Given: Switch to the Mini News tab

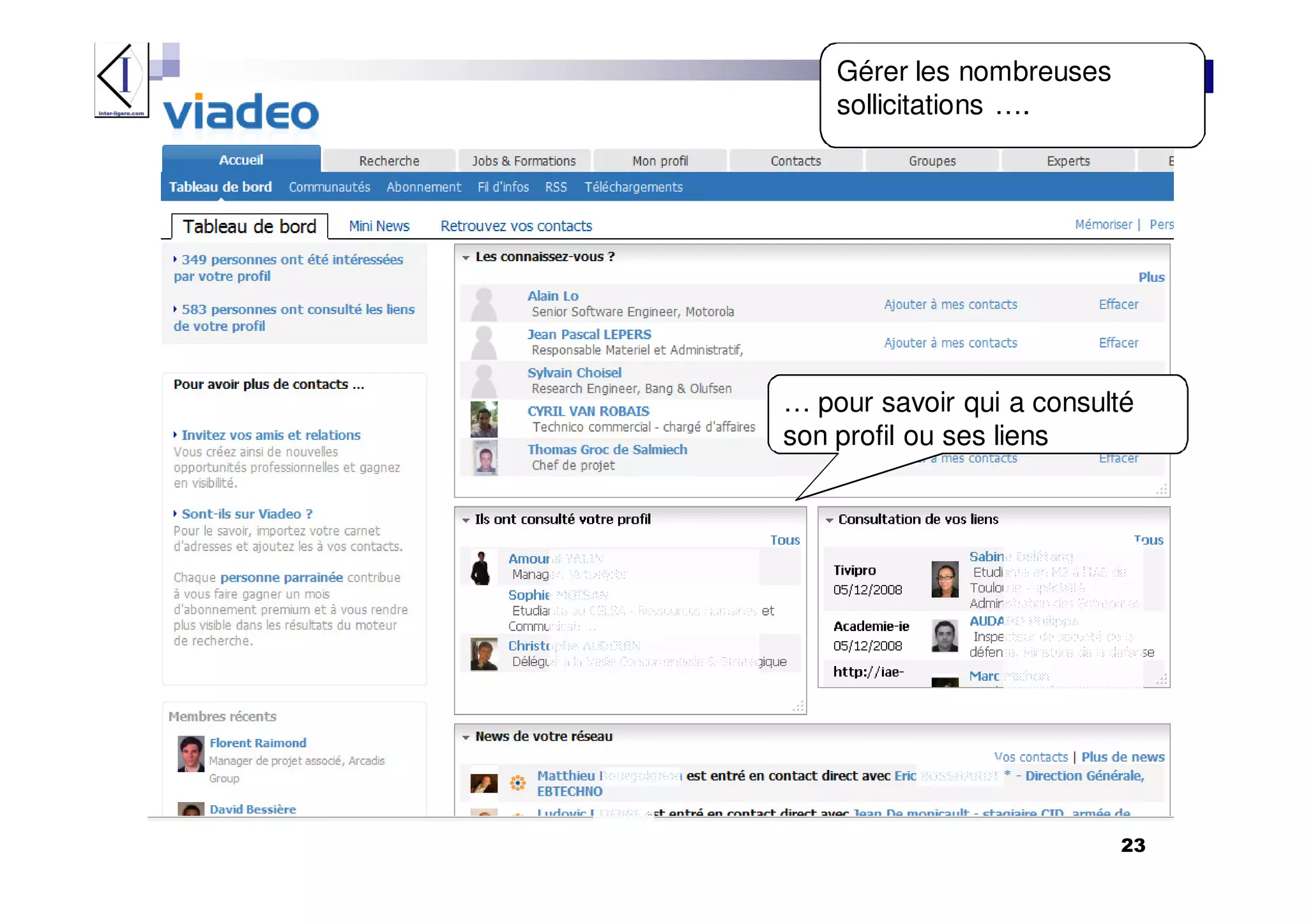Looking at the screenshot, I should tap(379, 226).
